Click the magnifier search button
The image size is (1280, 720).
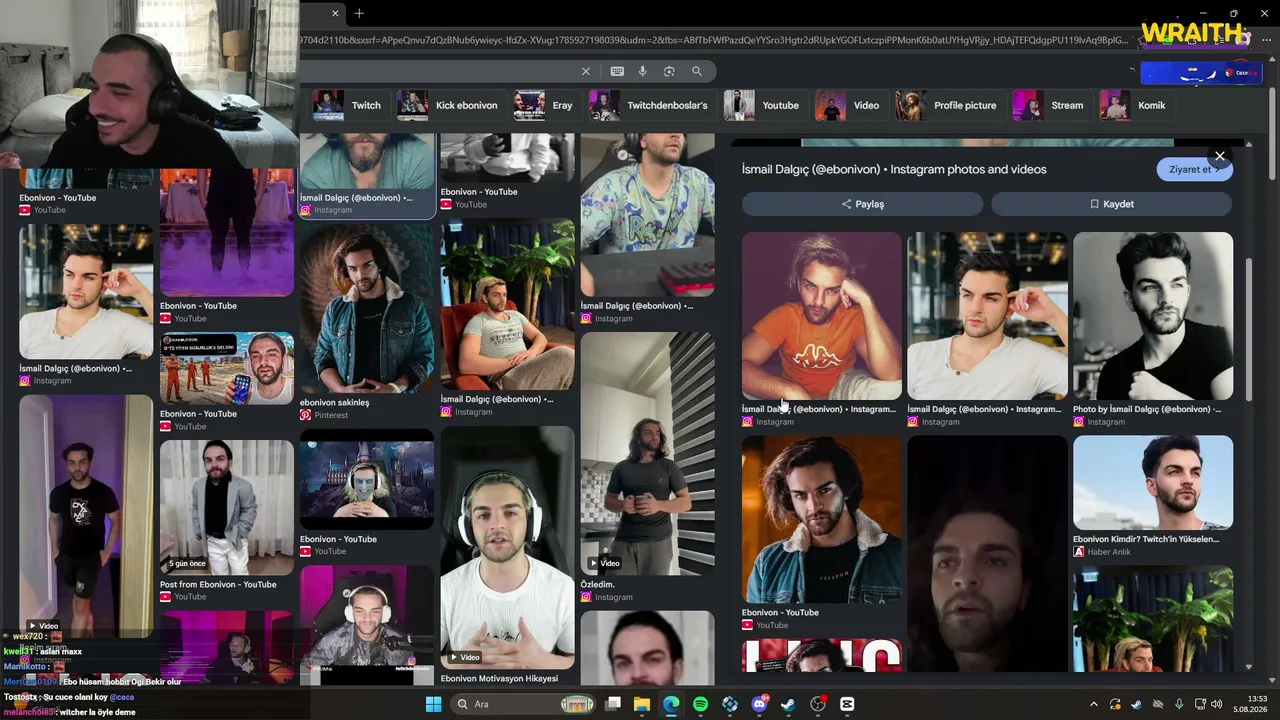(x=697, y=71)
